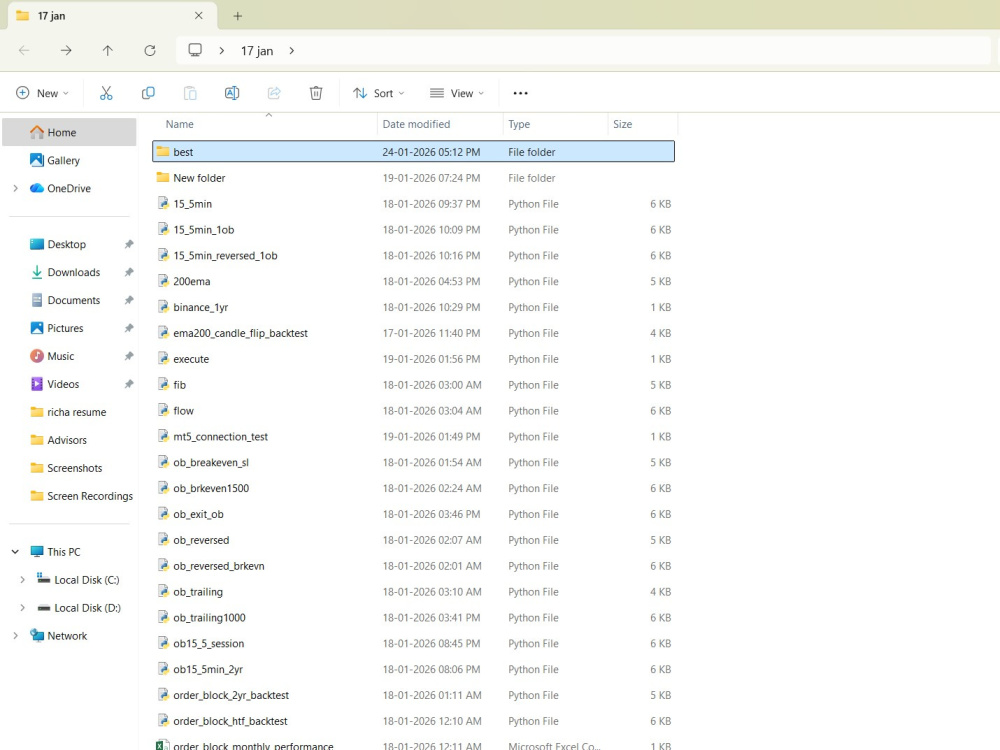Click chevron before 17 jan breadcrumb
This screenshot has height=750, width=1000.
[x=221, y=50]
